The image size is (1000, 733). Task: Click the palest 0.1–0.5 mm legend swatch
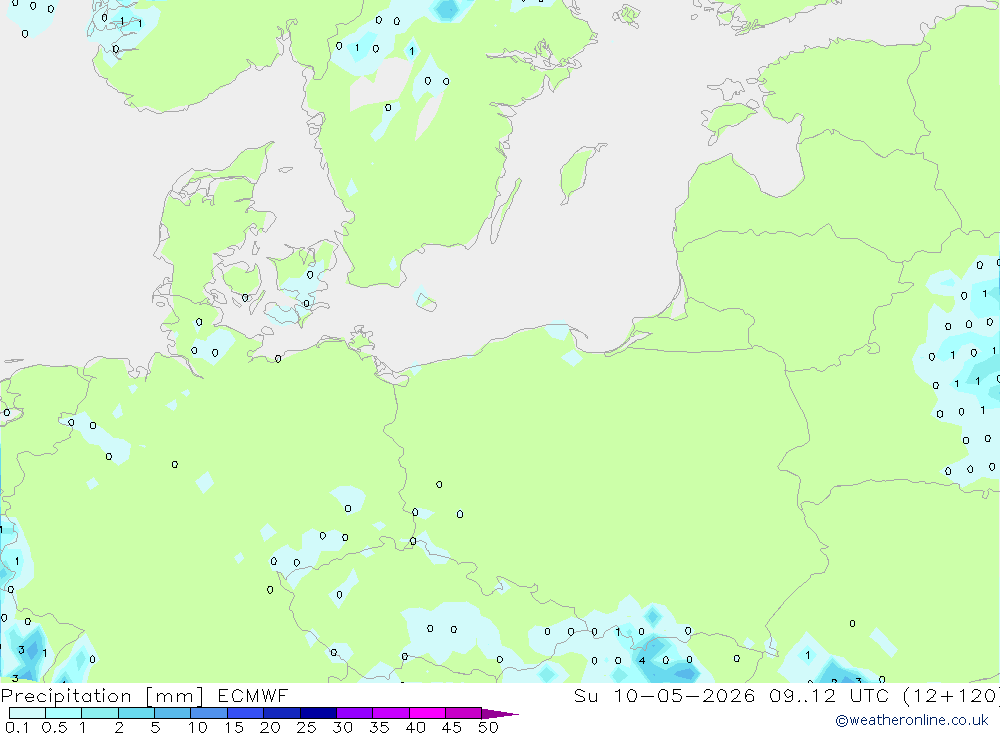(x=27, y=713)
